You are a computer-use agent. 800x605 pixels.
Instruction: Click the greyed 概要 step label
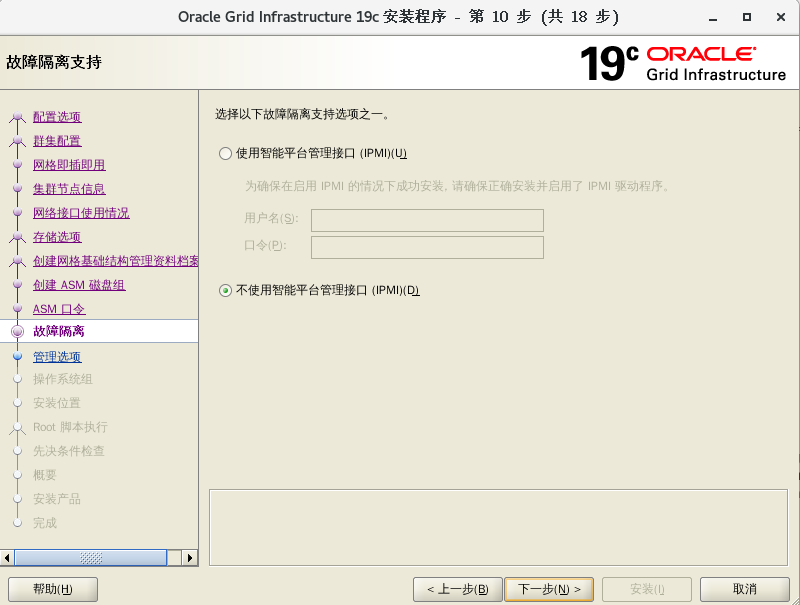[45, 475]
